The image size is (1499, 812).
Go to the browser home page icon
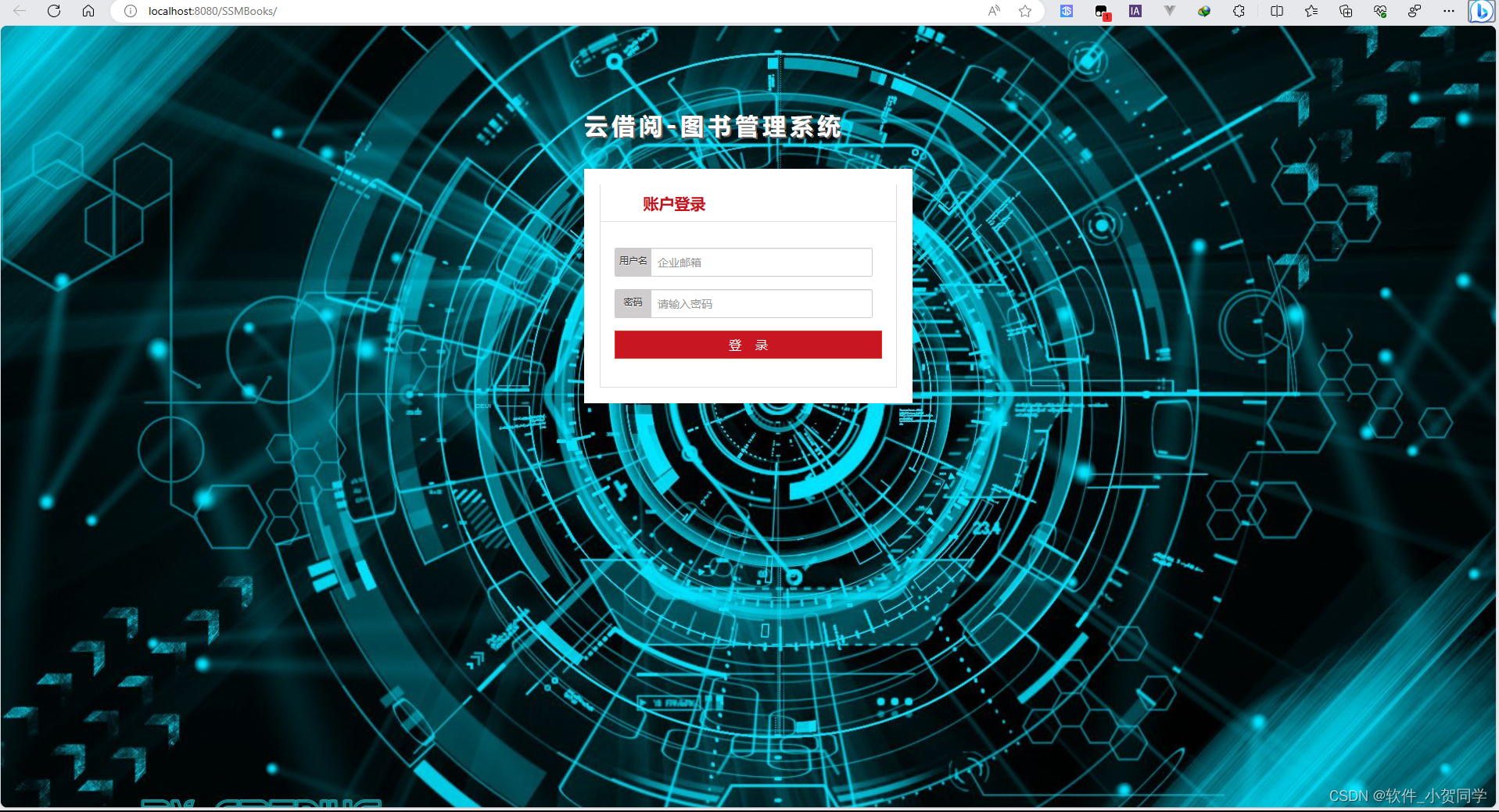pyautogui.click(x=88, y=11)
